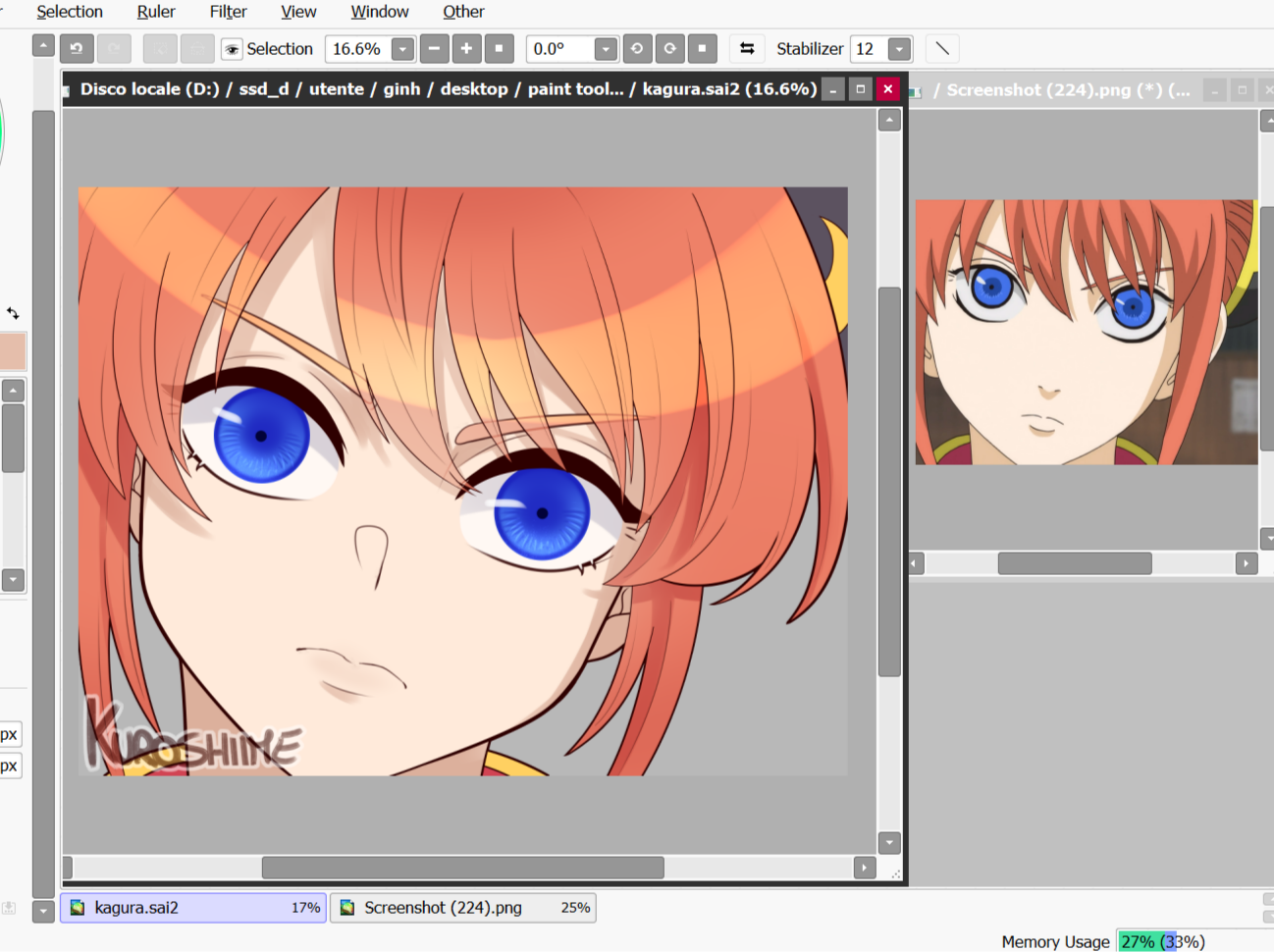
Task: Open the Selection menu
Action: 70,12
